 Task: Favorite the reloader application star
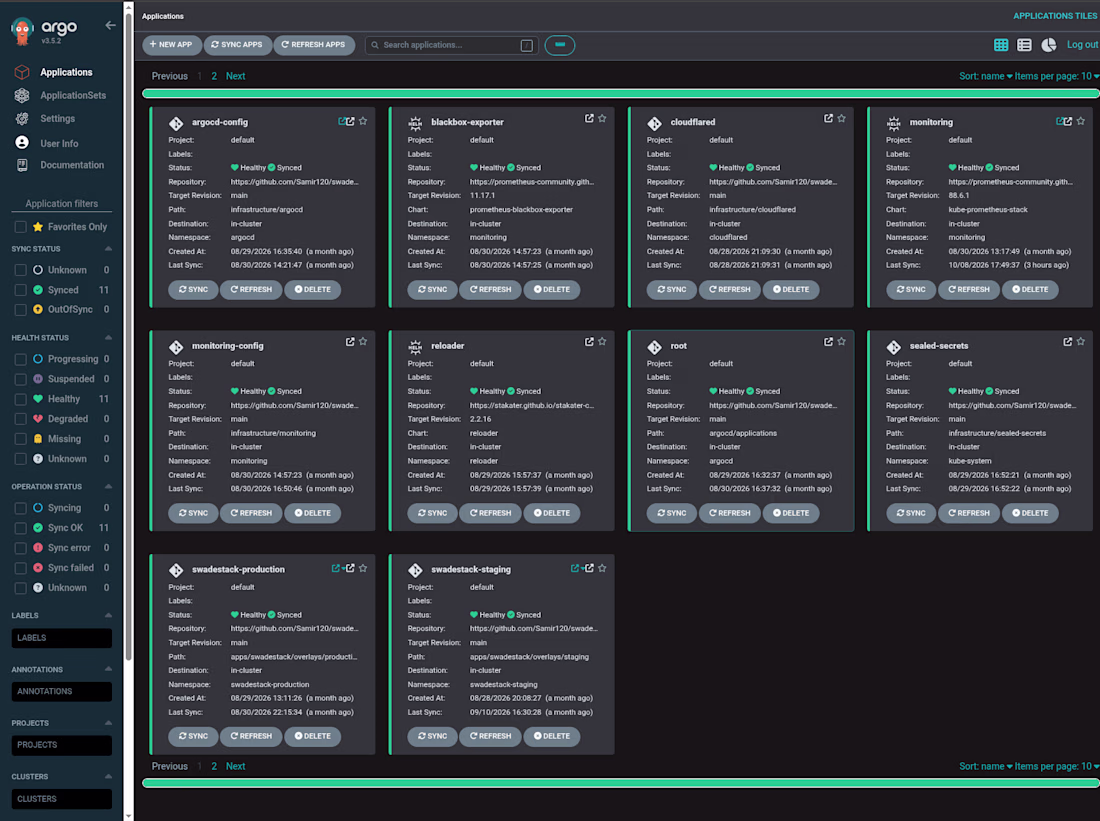(602, 342)
